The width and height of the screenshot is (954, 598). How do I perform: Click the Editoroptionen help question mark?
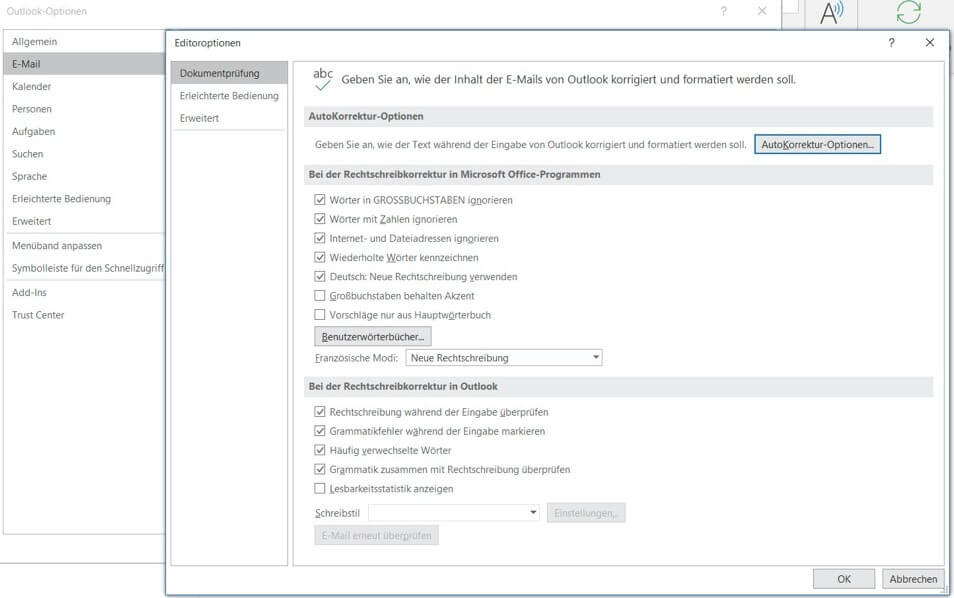[x=891, y=43]
